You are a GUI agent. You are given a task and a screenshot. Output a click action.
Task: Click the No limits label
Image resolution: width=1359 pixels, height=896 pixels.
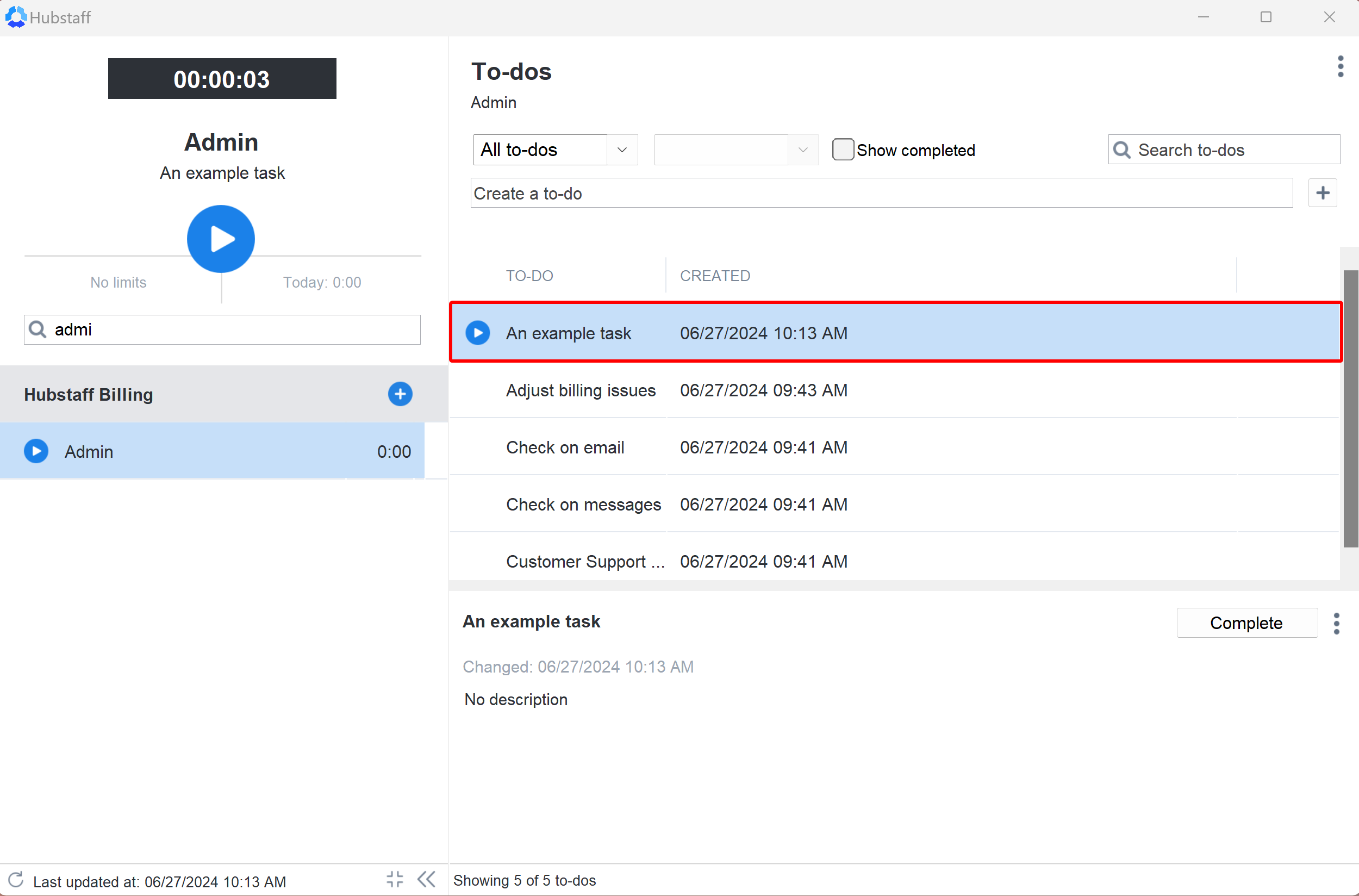click(x=119, y=282)
